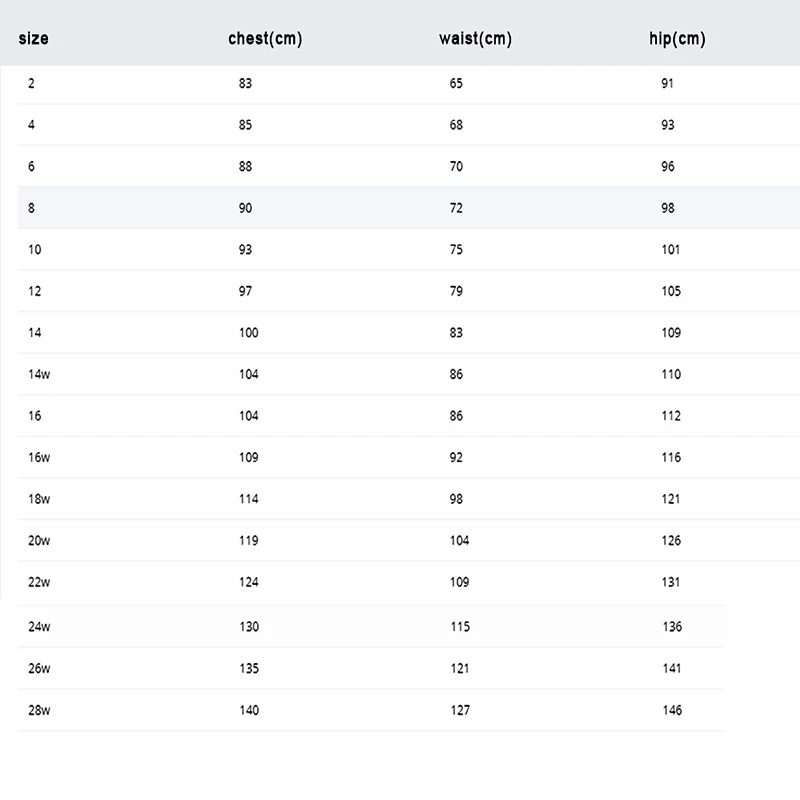Click the waist value for size 6
800x800 pixels.
pyautogui.click(x=456, y=167)
